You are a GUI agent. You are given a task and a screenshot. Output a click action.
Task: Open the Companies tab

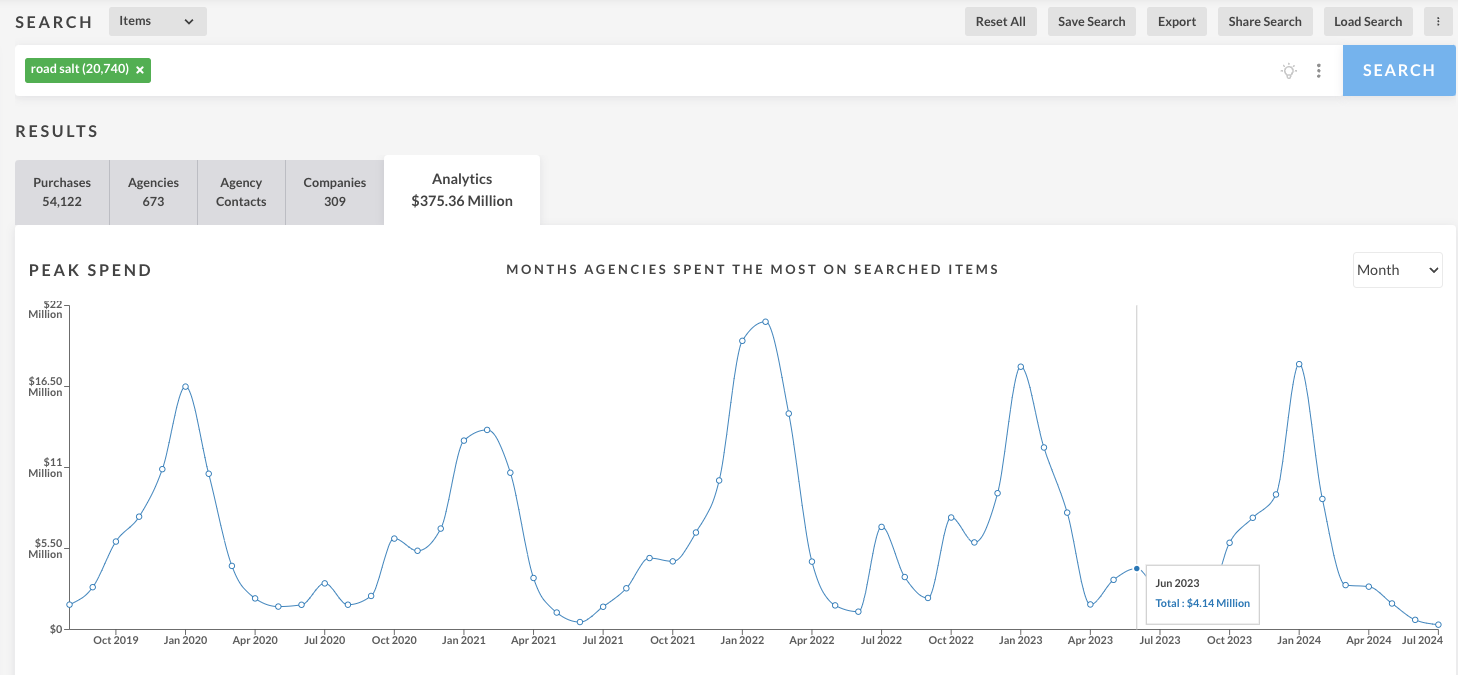pyautogui.click(x=335, y=192)
